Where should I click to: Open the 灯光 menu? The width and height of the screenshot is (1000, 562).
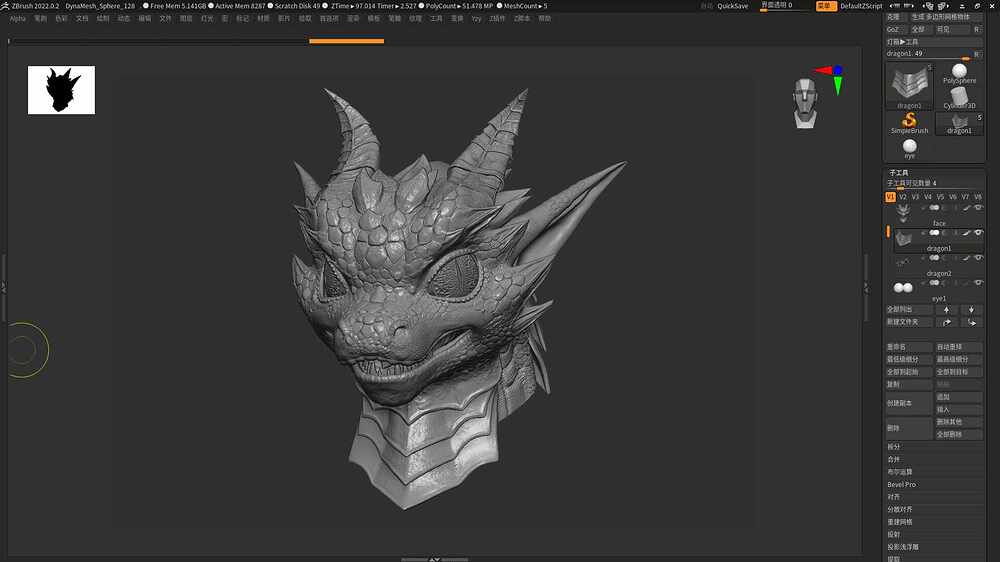207,18
